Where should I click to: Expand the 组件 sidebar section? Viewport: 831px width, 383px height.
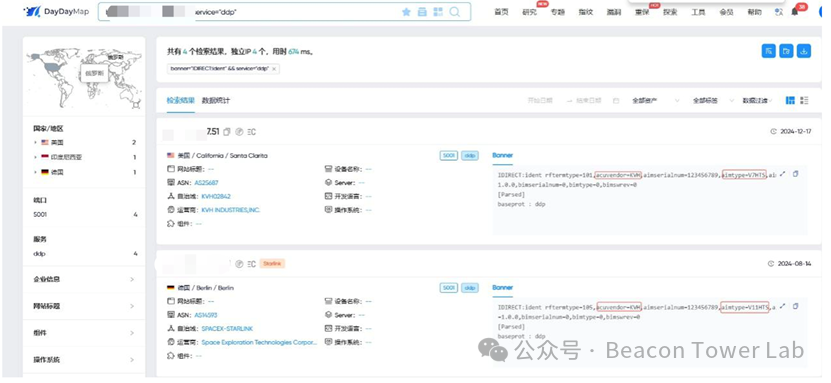(84, 333)
